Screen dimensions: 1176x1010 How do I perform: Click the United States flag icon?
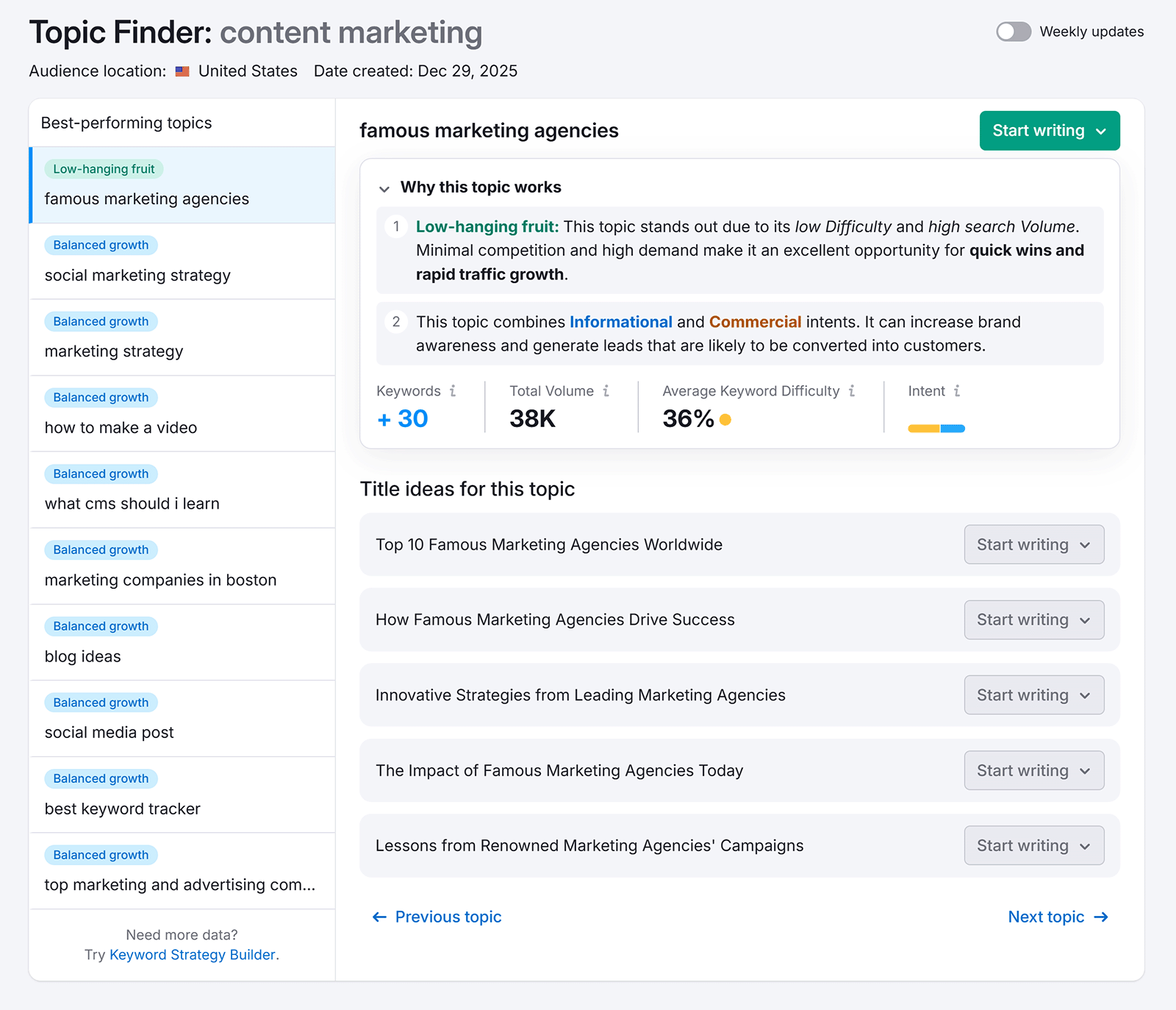pos(182,71)
